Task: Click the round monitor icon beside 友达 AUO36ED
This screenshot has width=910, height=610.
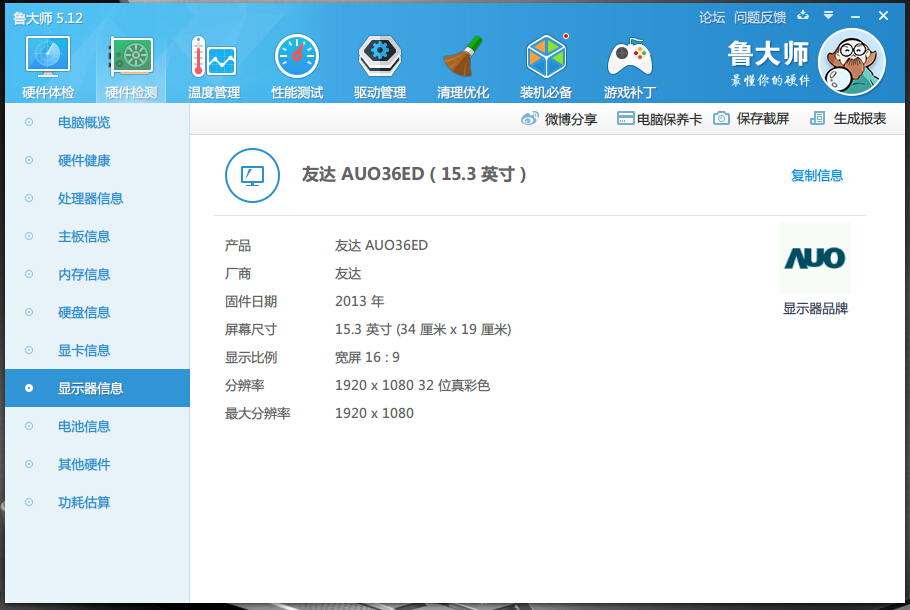Action: point(252,175)
